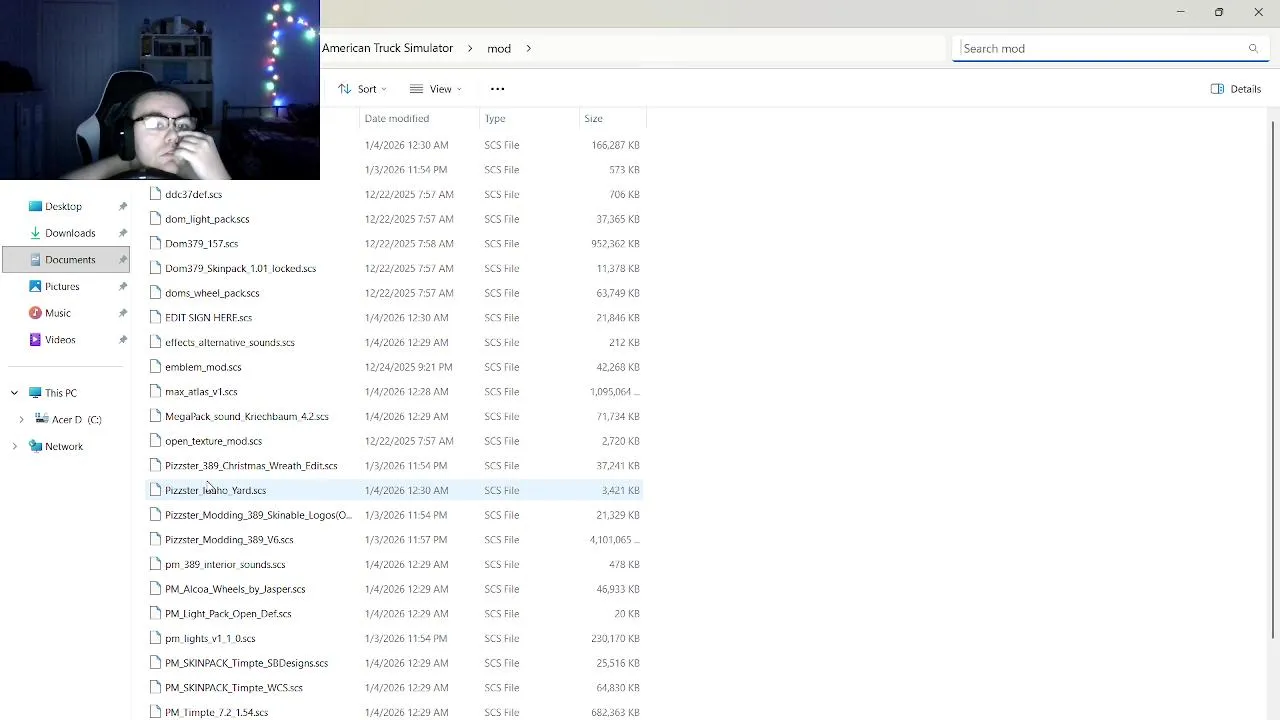
Task: Click file icon of PM_Light_Pack_Open_Def.scs
Action: click(x=155, y=614)
